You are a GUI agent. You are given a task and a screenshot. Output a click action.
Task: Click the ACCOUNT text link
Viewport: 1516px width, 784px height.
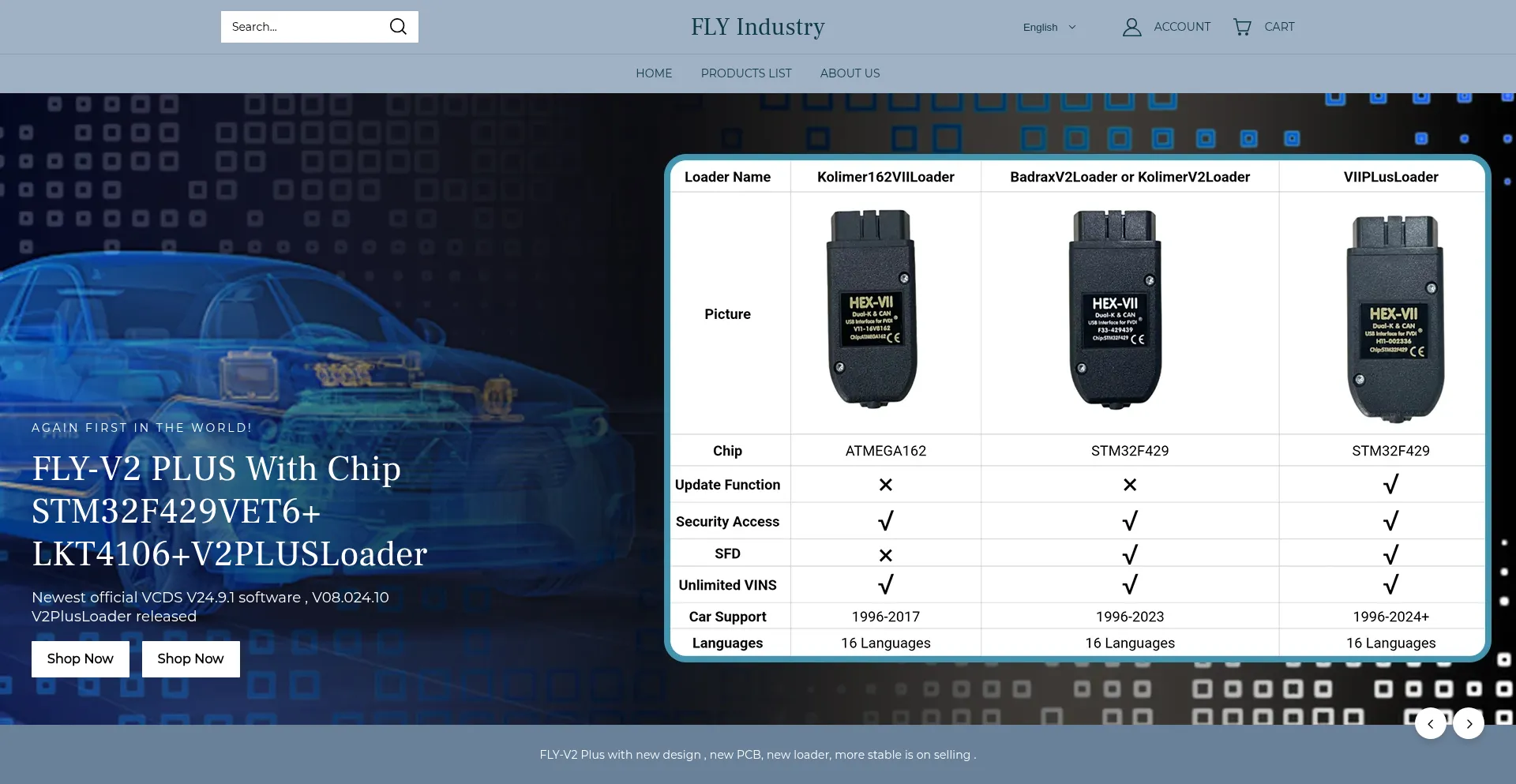coord(1182,27)
